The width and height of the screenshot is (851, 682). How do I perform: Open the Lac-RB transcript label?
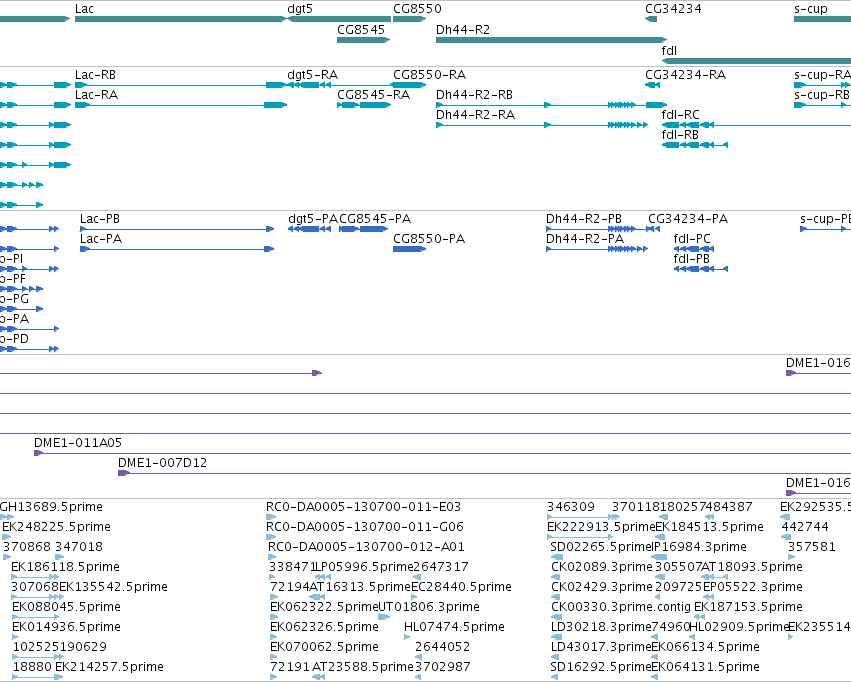click(x=96, y=75)
